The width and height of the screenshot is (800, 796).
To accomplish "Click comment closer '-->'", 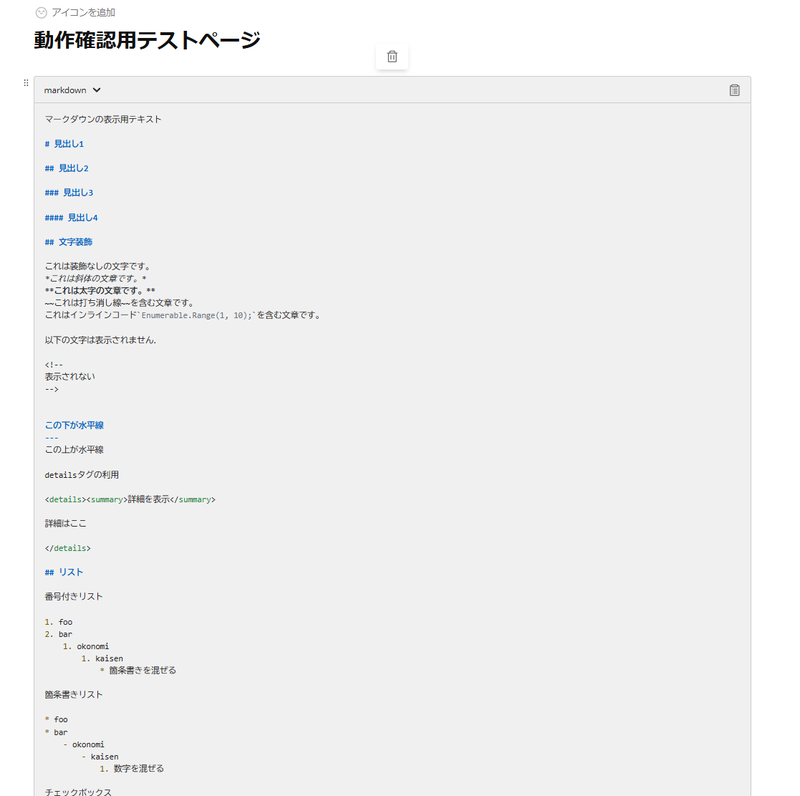I will (x=52, y=389).
